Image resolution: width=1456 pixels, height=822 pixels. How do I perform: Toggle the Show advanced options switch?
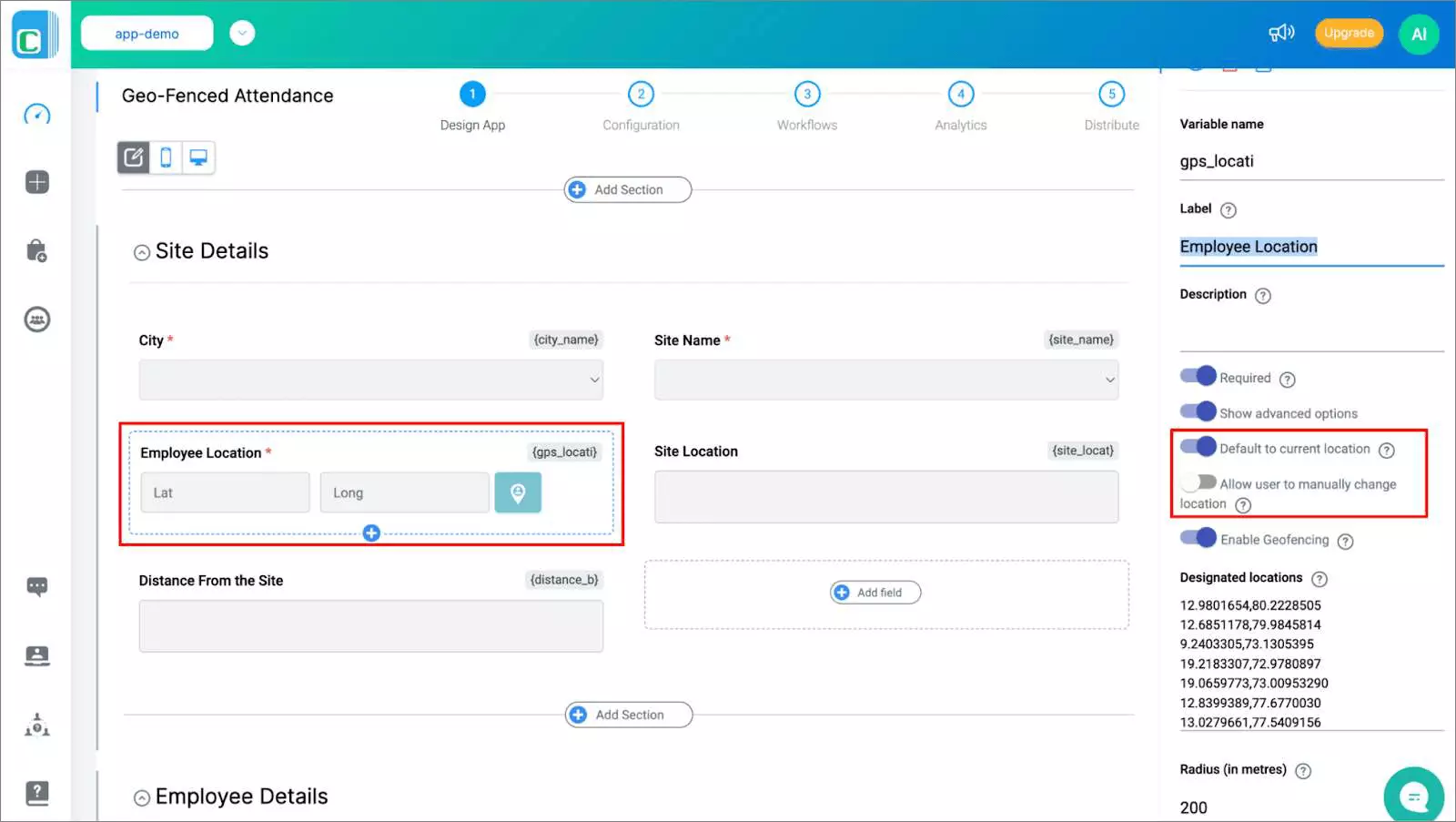click(1199, 411)
